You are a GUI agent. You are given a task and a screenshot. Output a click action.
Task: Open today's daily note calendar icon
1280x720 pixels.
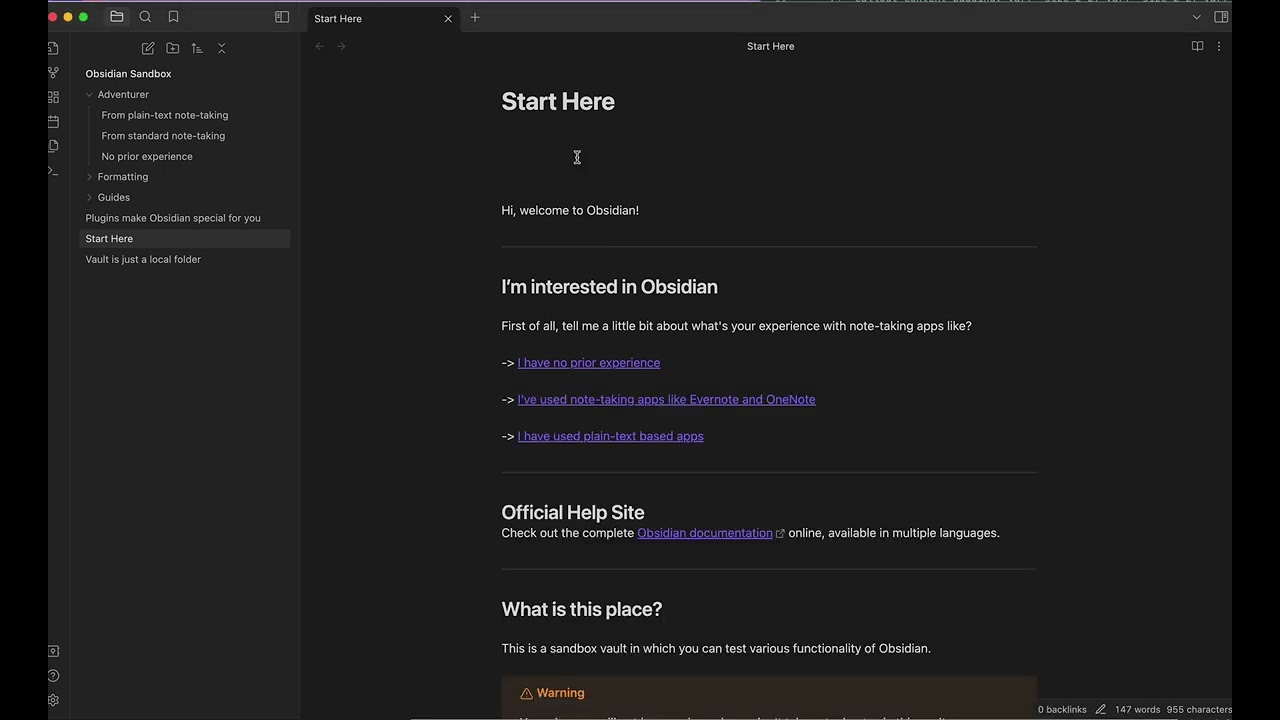[53, 121]
